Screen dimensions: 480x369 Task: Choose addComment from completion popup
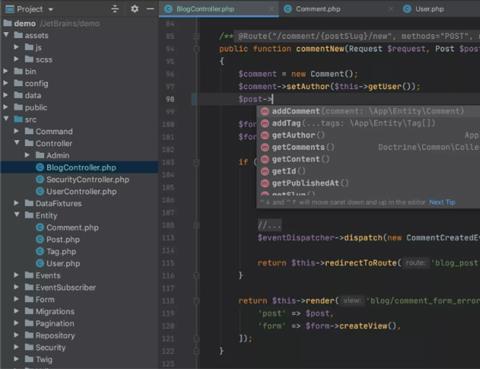(x=368, y=111)
